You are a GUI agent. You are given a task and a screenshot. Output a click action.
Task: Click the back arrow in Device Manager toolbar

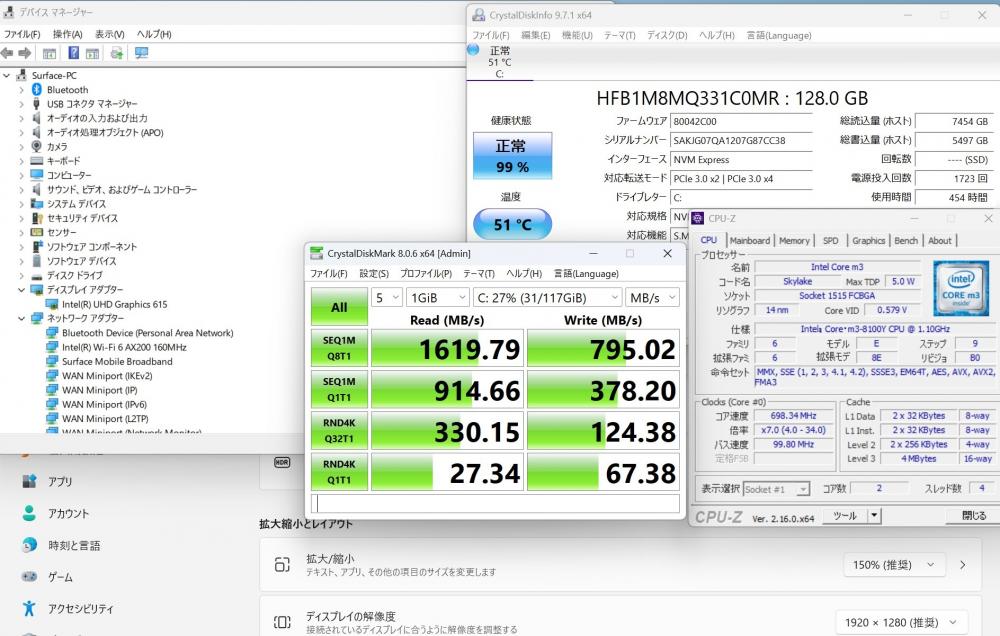pos(8,53)
